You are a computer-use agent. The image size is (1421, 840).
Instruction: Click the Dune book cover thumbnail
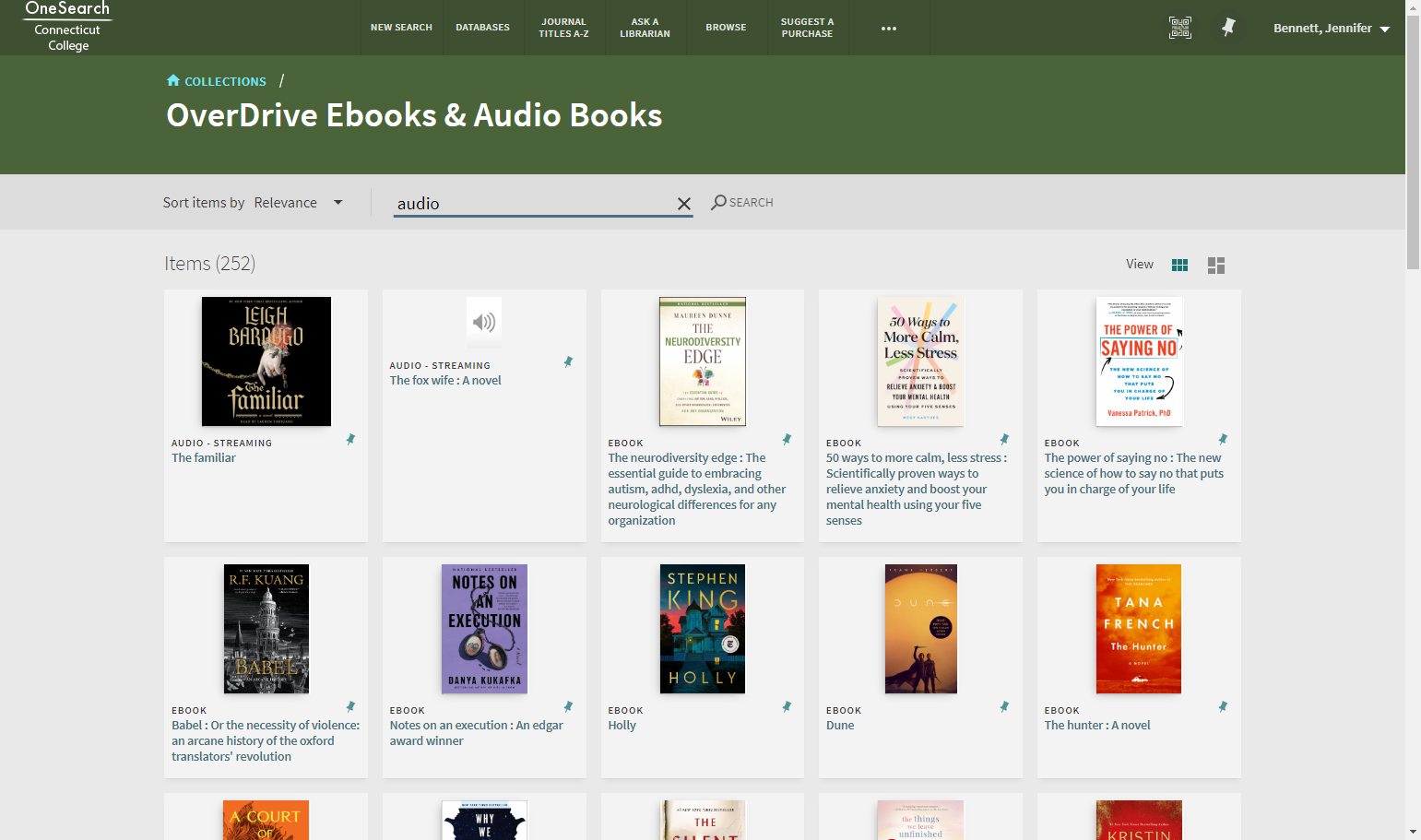[921, 629]
